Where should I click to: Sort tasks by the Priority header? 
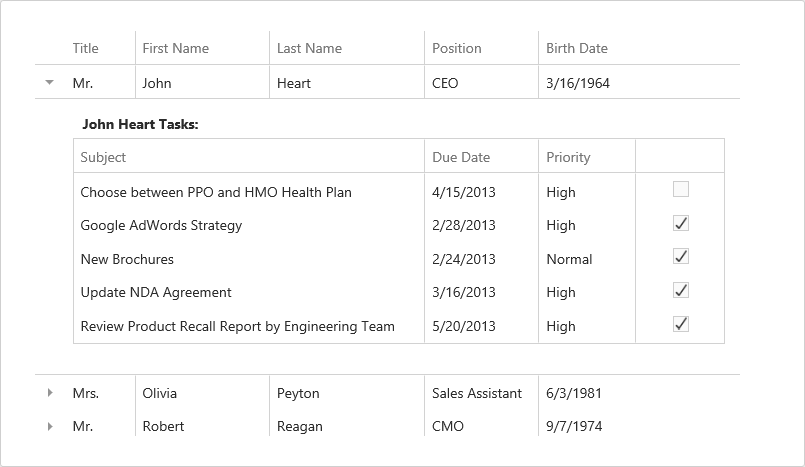tap(568, 157)
